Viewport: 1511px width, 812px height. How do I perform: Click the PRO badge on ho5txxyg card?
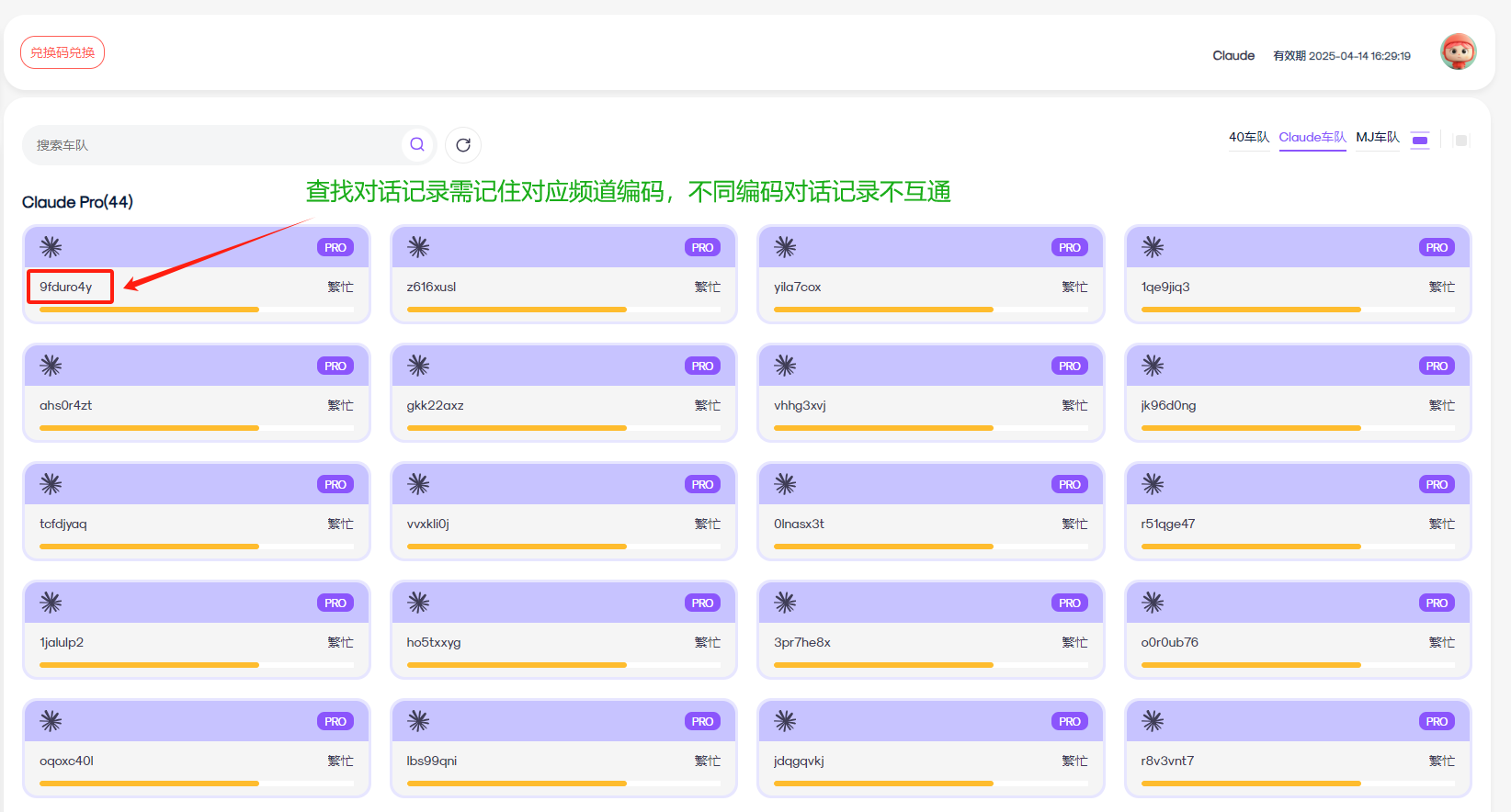pyautogui.click(x=702, y=603)
